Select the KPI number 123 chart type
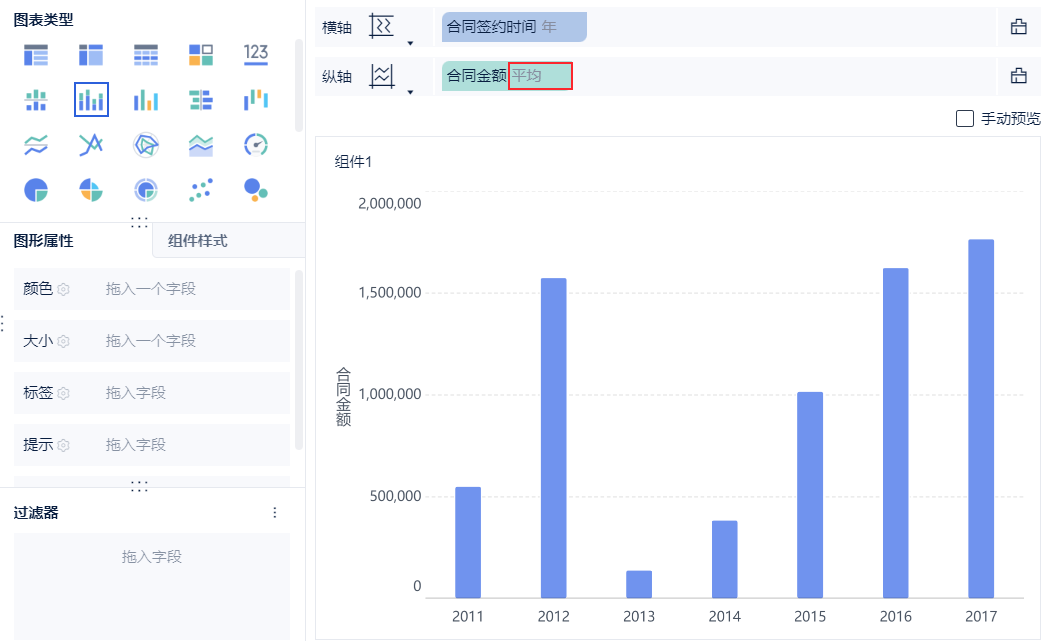 point(256,54)
